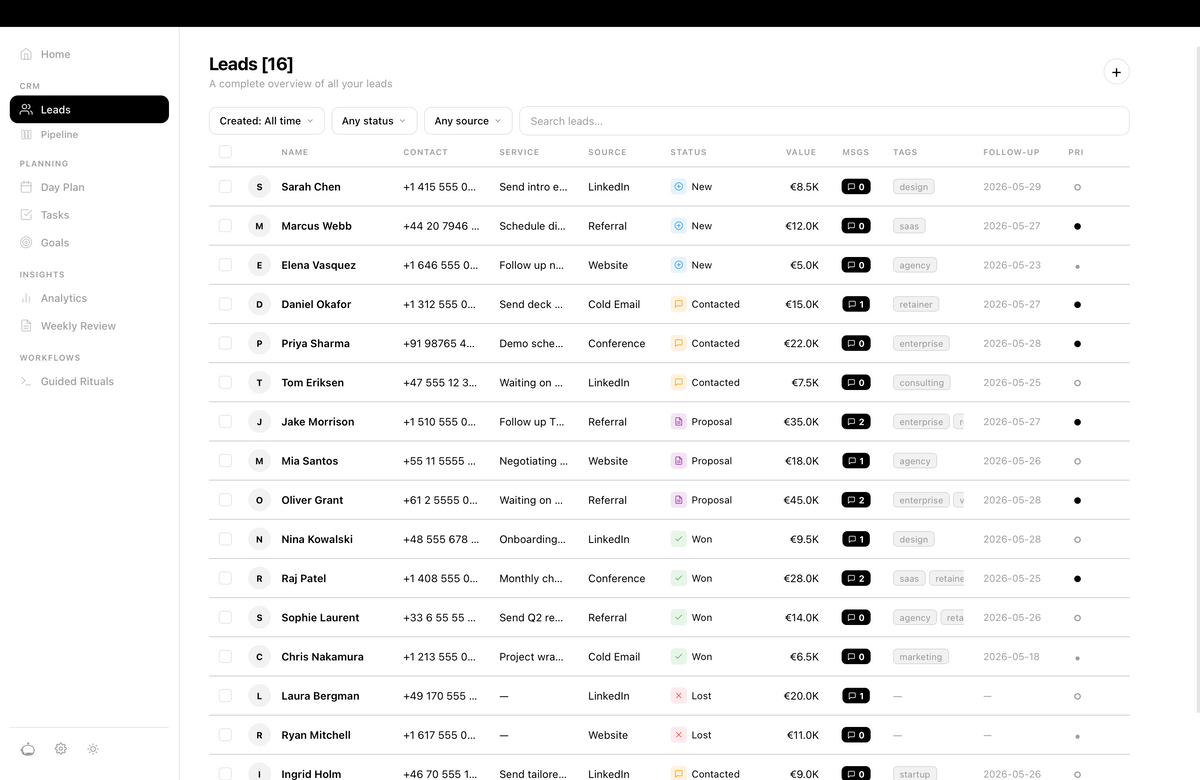Click the Weekly Review document icon

(27, 326)
